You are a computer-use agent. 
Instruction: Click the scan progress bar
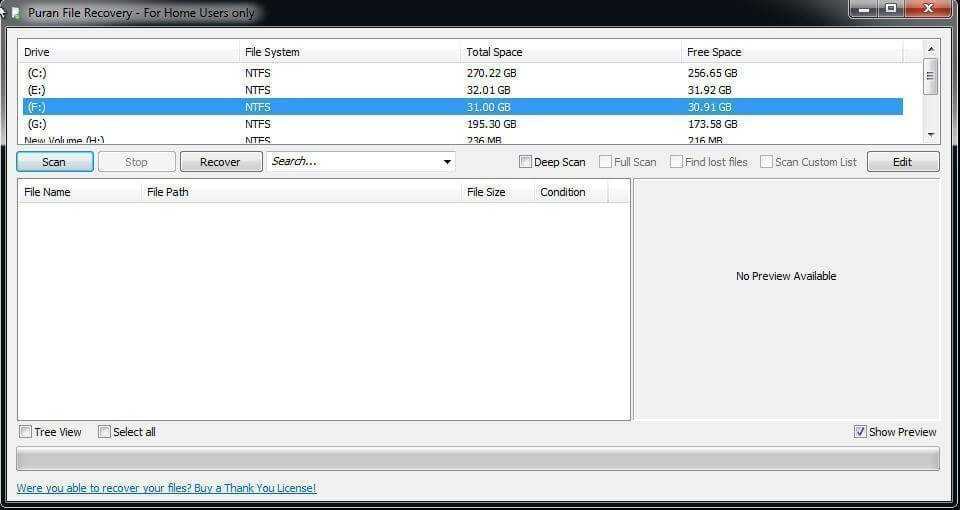tap(478, 459)
